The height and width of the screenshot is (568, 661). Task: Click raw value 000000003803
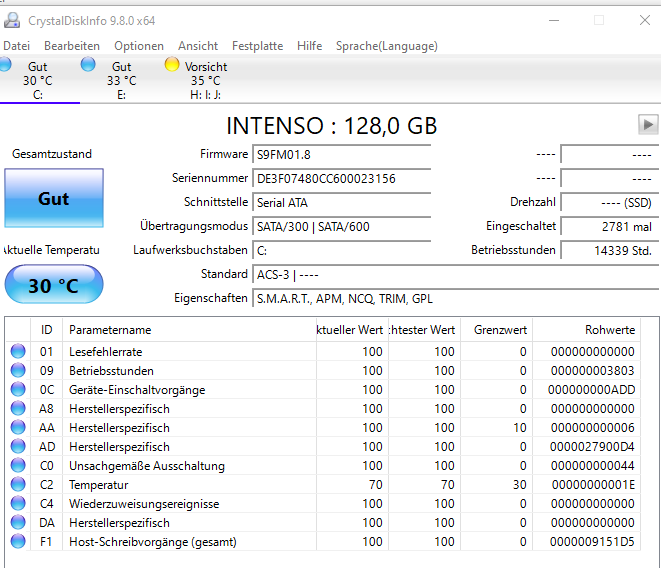pyautogui.click(x=592, y=371)
